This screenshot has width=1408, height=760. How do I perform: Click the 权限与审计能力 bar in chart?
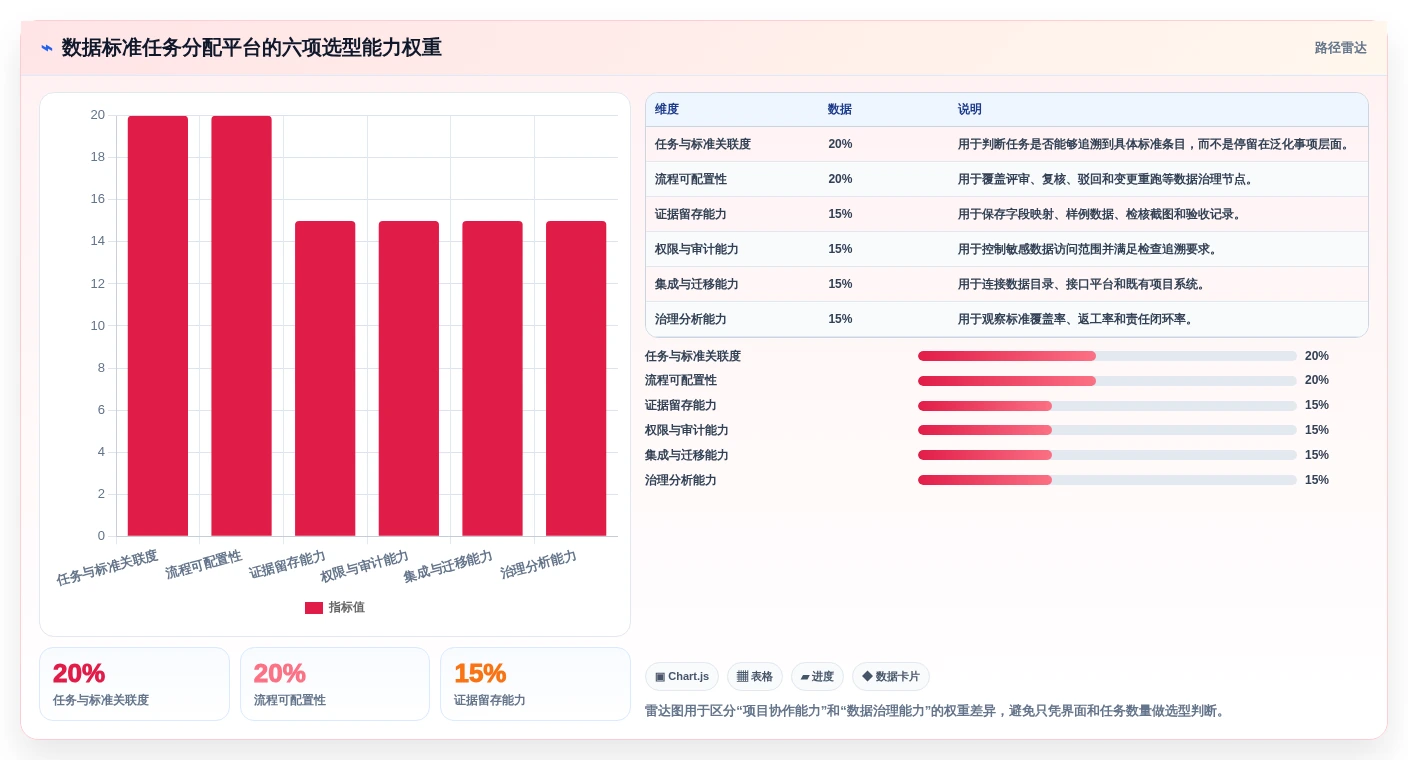409,379
